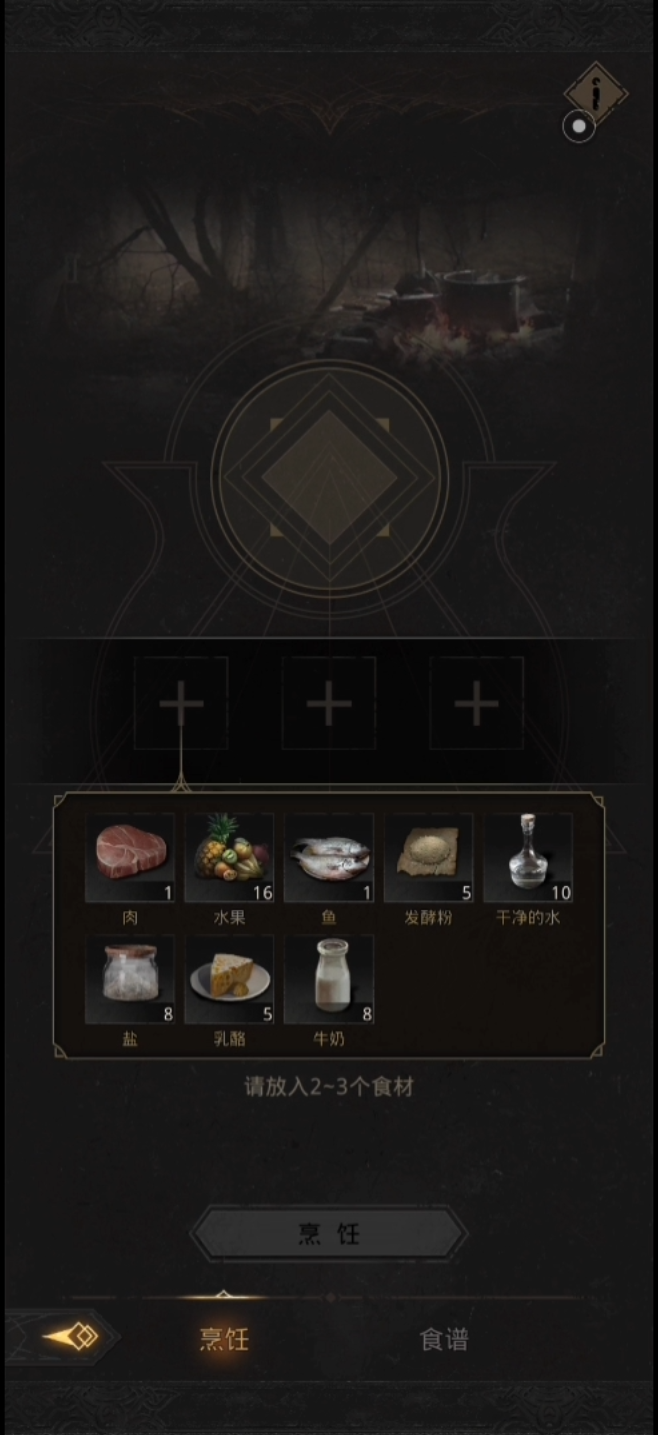This screenshot has height=1435, width=658.
Task: Click the third empty ingredient slot
Action: (477, 703)
